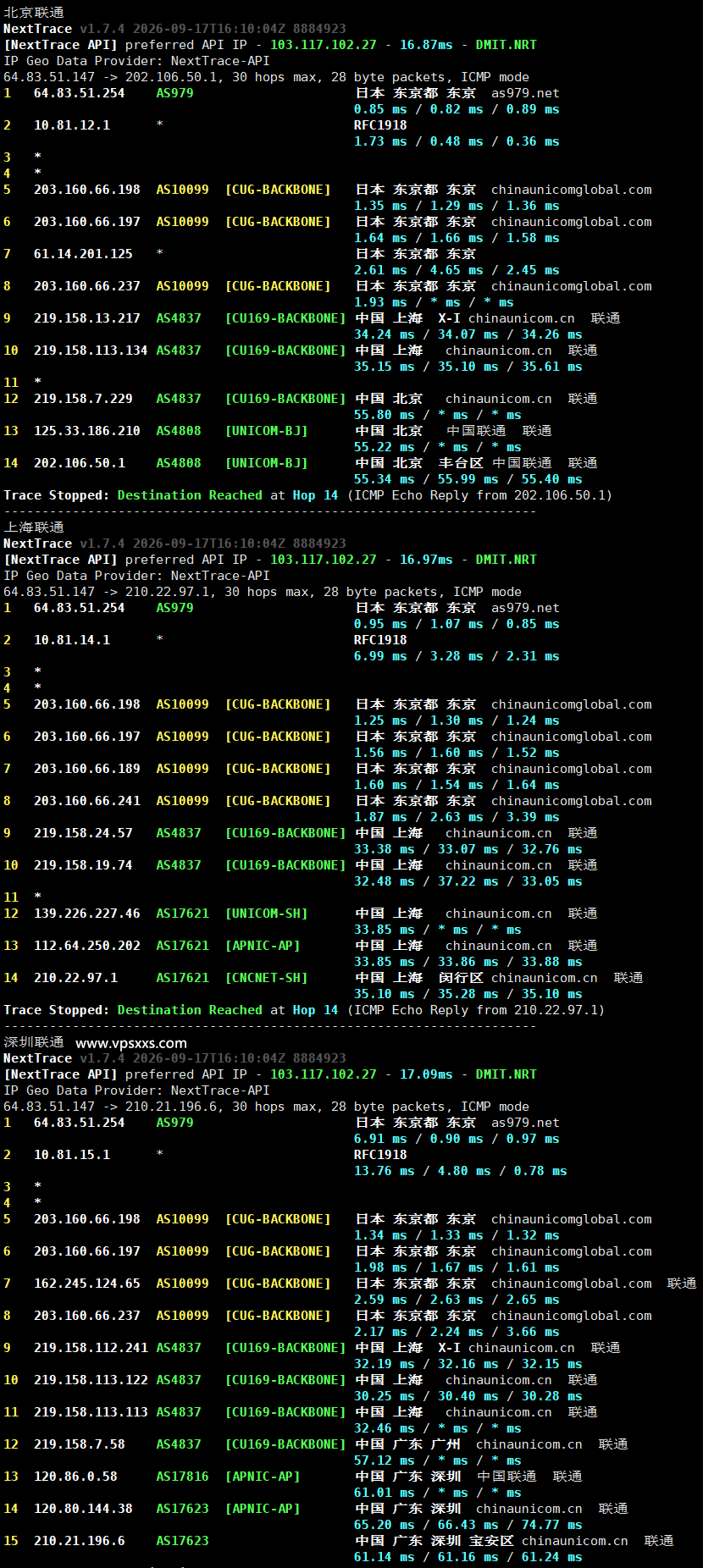Click IP 219.158.13.217 in Beijing hop 9
The height and width of the screenshot is (1568, 703).
(87, 318)
